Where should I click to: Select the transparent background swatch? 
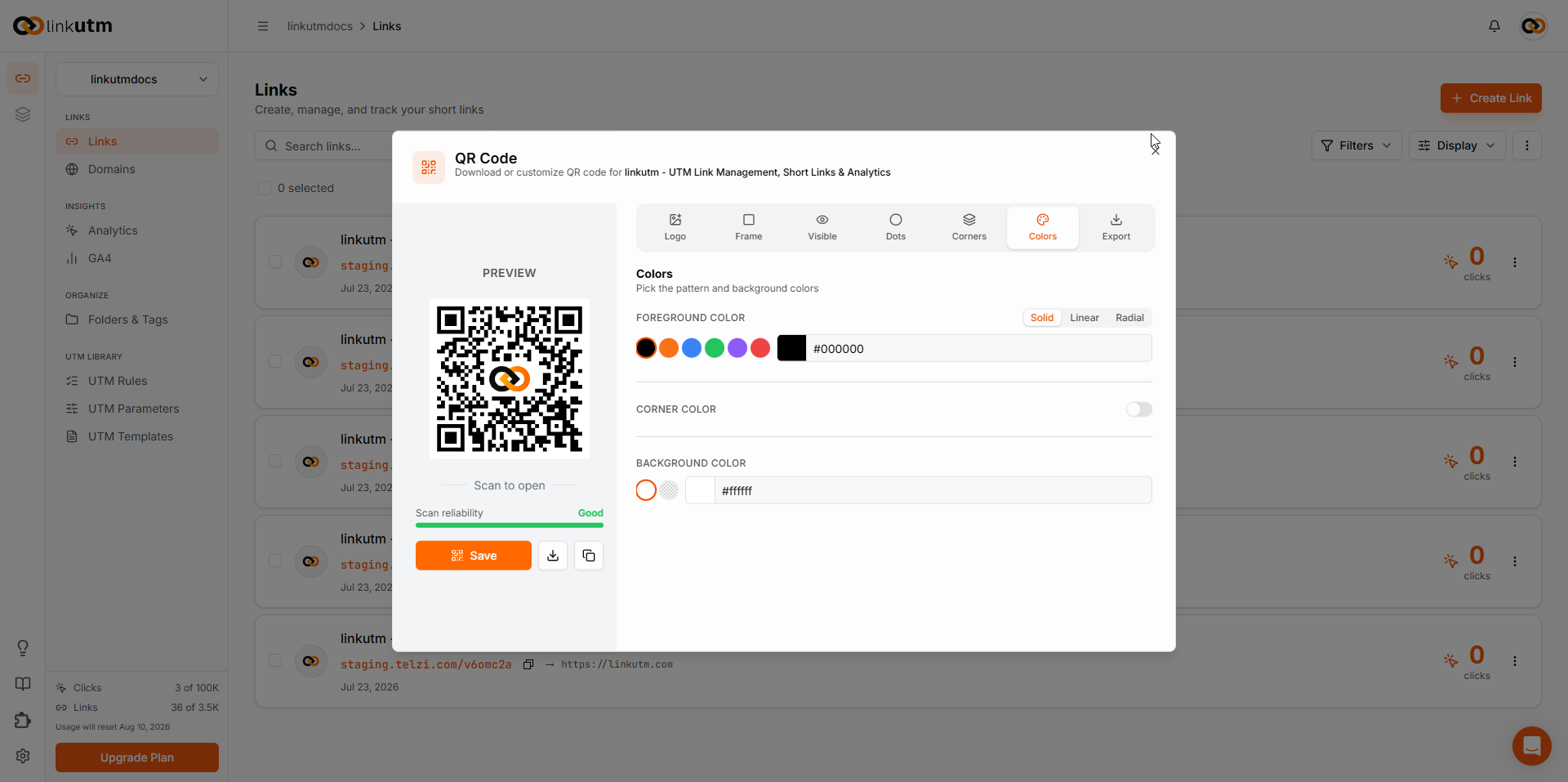669,490
